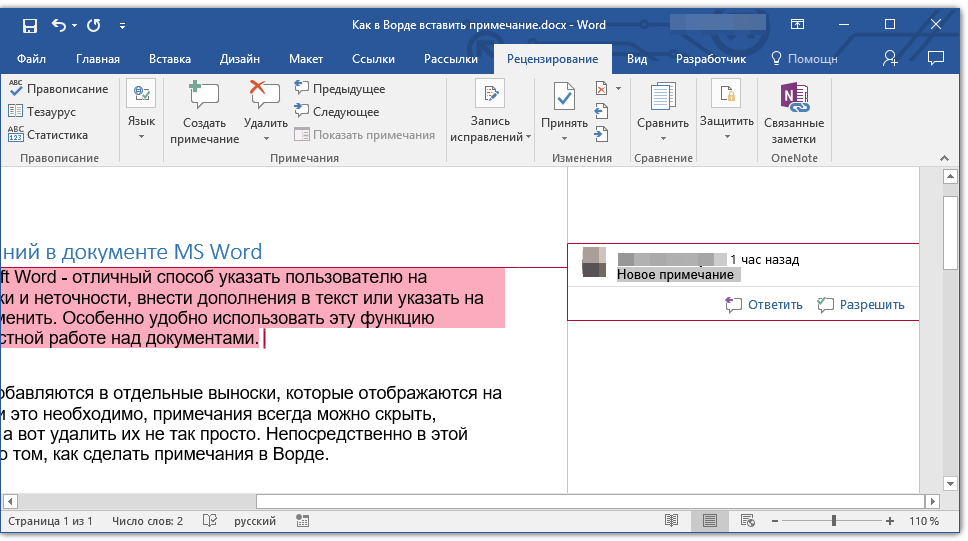Click Ответить (Reply) on the comment
Image resolution: width=968 pixels, height=541 pixels.
(765, 305)
